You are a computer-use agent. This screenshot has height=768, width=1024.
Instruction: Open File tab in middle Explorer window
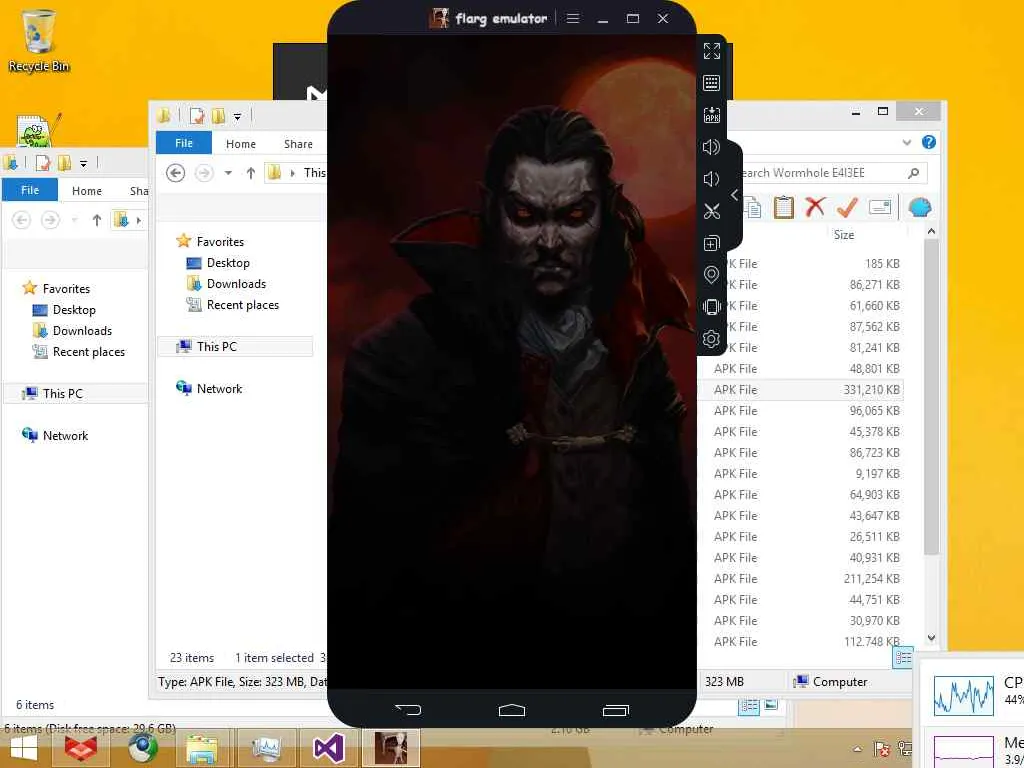[184, 143]
